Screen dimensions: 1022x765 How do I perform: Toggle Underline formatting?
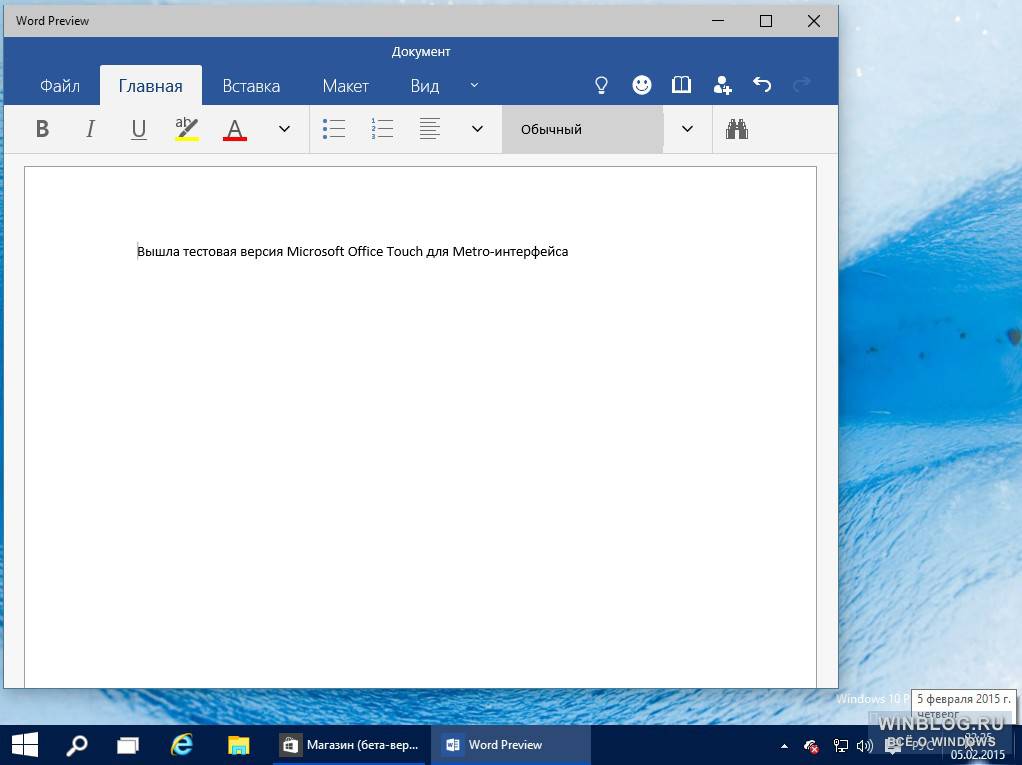(x=138, y=129)
